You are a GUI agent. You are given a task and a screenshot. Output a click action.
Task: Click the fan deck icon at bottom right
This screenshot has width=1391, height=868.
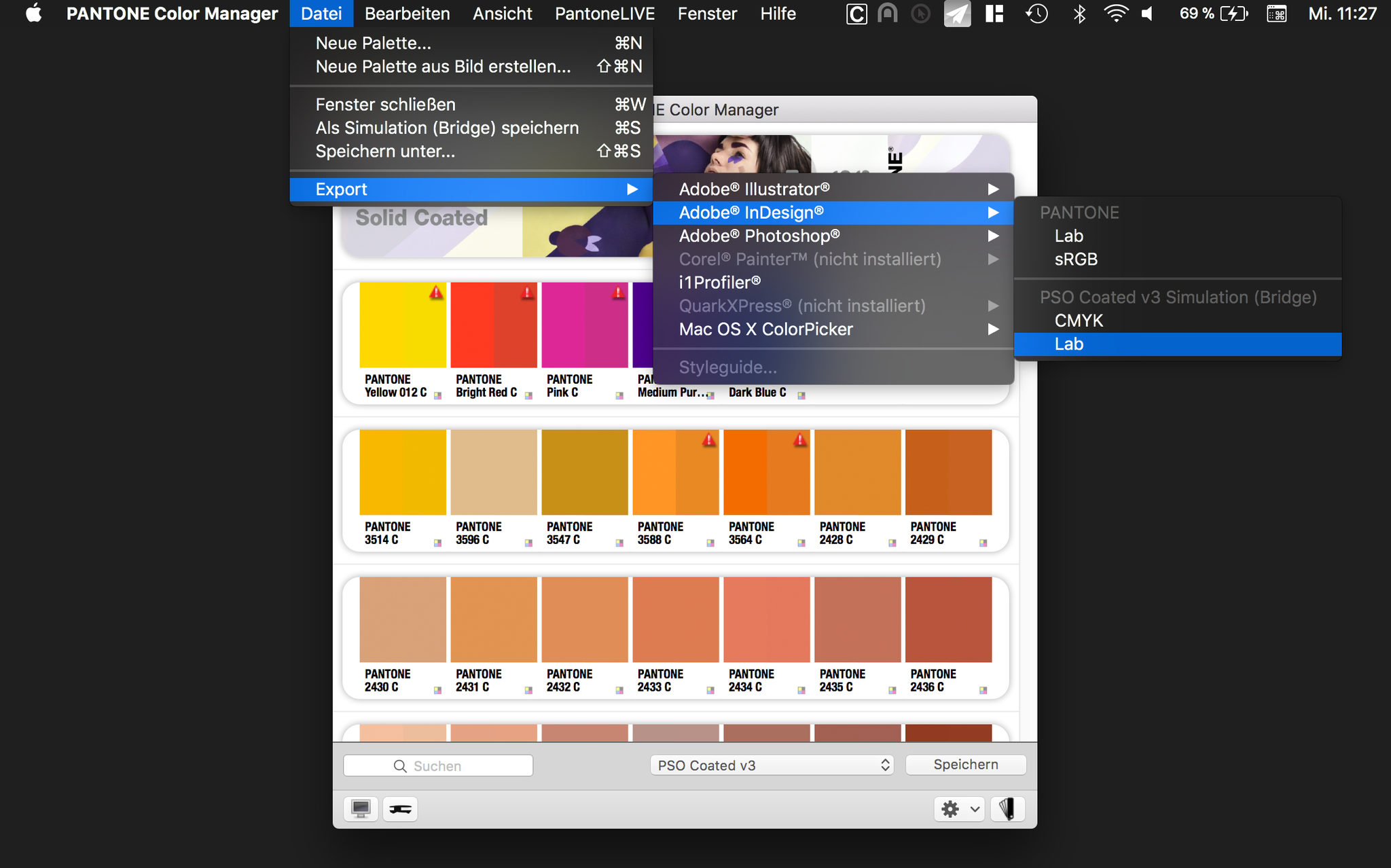click(1007, 809)
